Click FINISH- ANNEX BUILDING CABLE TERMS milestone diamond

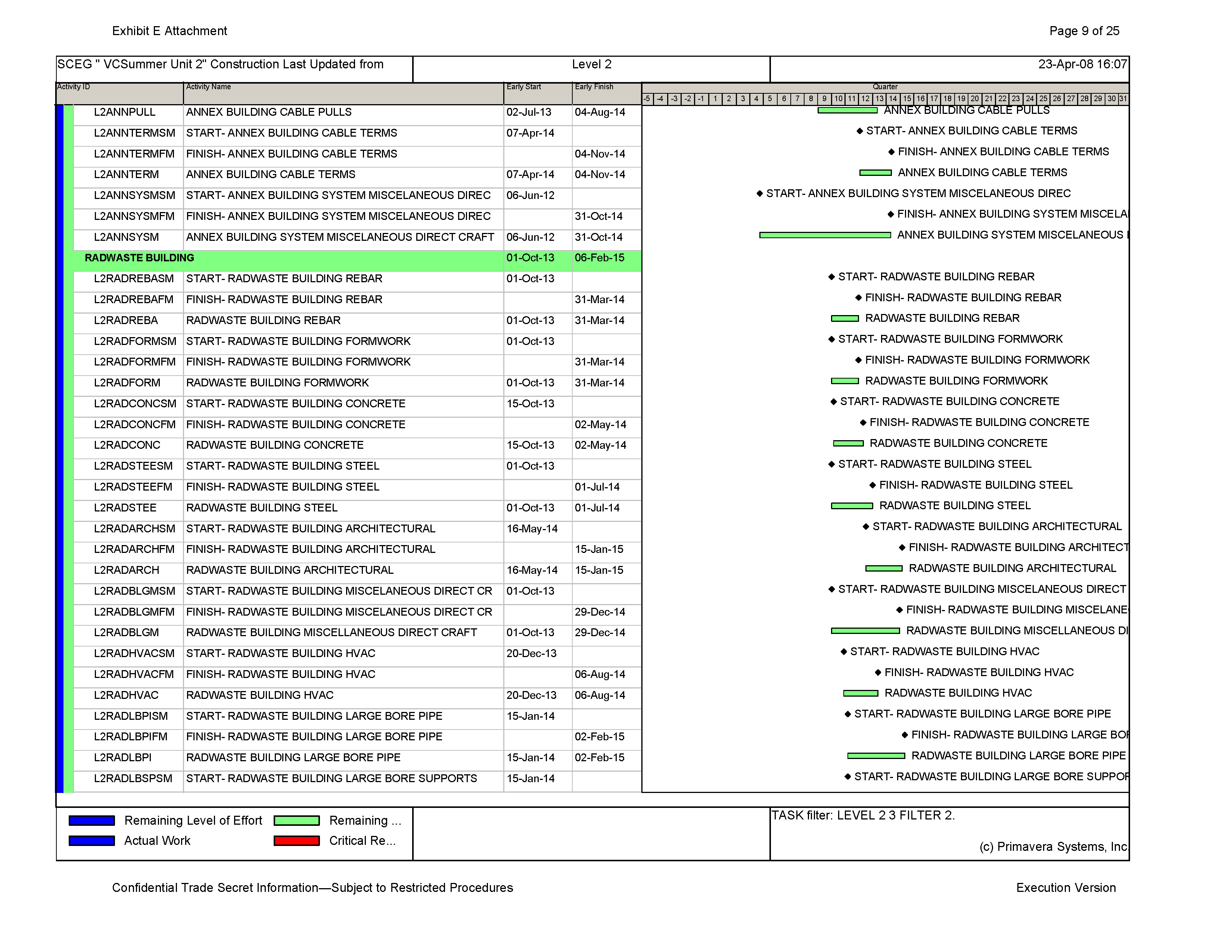click(891, 152)
